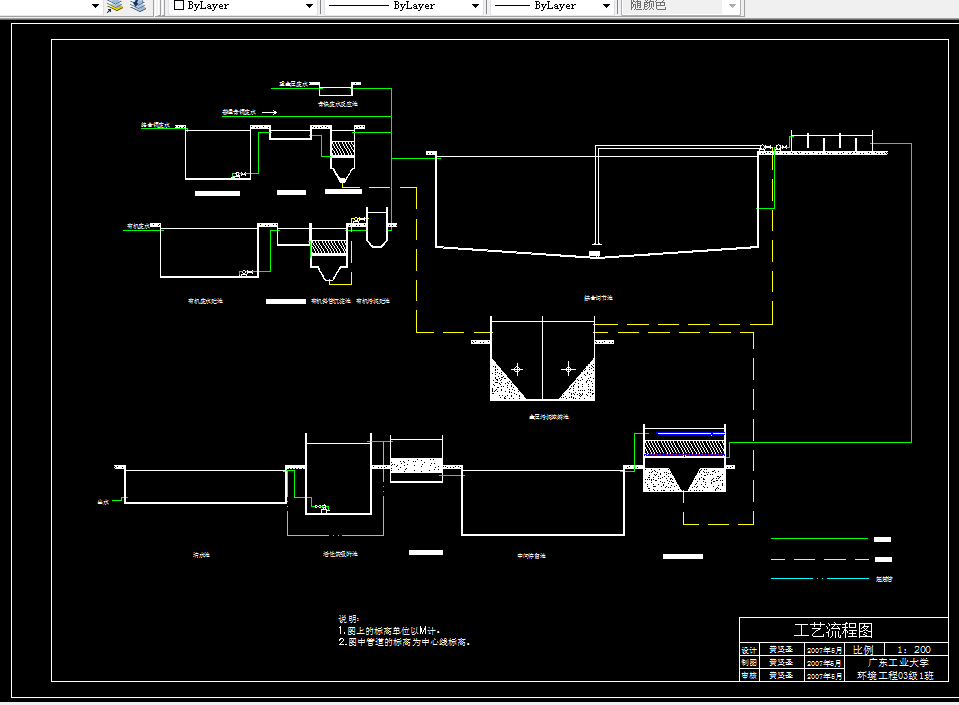The width and height of the screenshot is (959, 705).
Task: Select the 环境工程03级1班 text
Action: click(895, 676)
